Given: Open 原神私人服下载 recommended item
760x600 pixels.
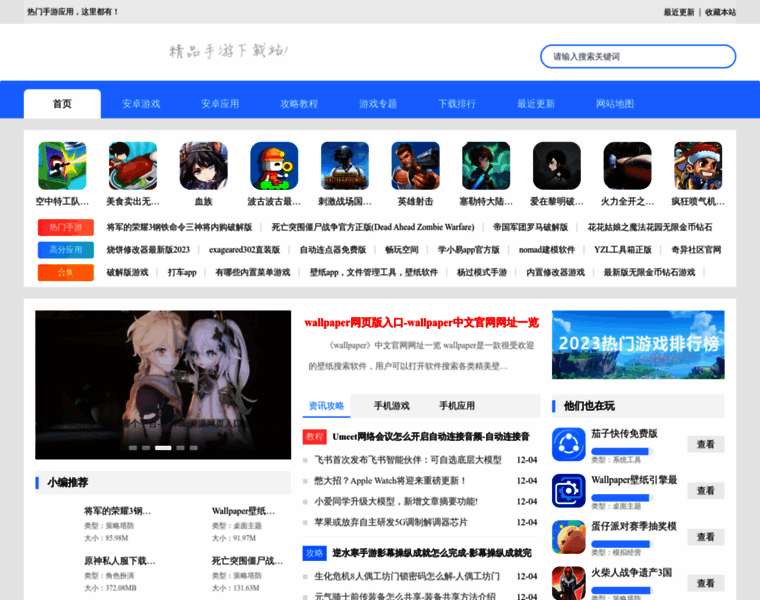Looking at the screenshot, I should 120,561.
